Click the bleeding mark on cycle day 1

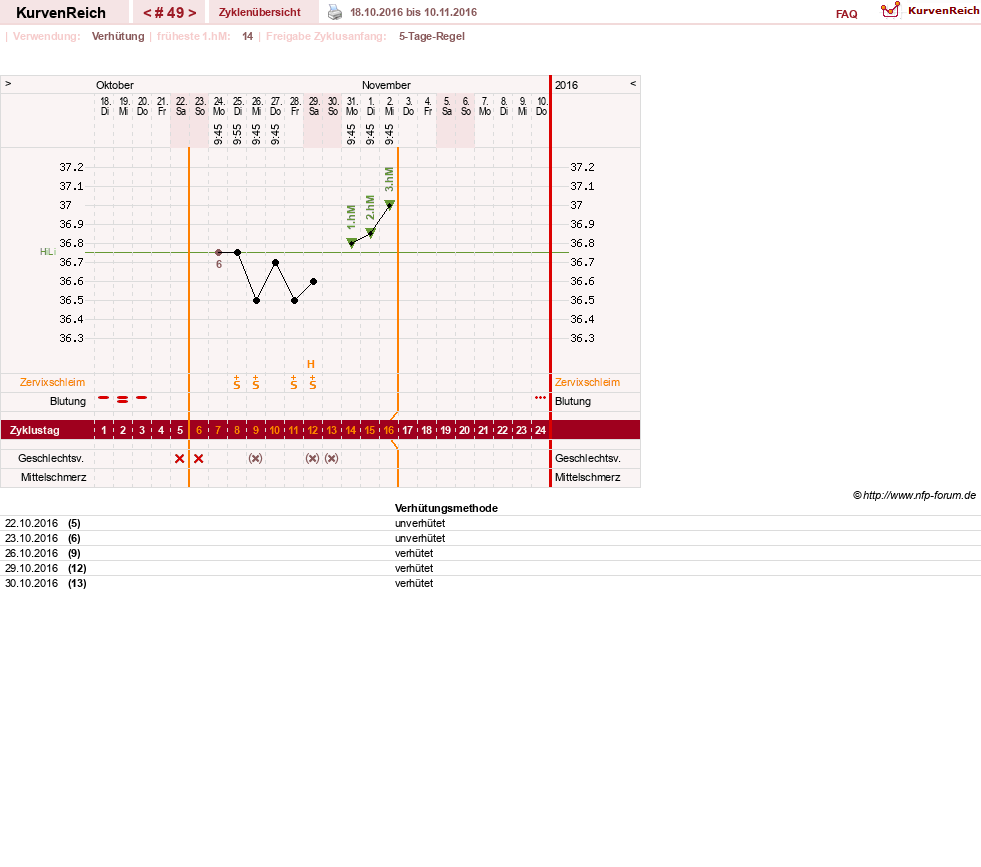104,398
